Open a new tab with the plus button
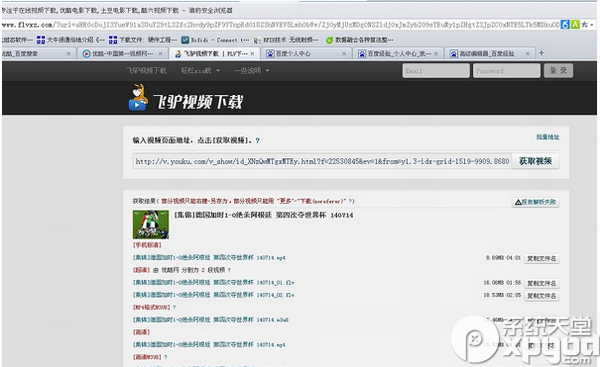 (x=541, y=53)
